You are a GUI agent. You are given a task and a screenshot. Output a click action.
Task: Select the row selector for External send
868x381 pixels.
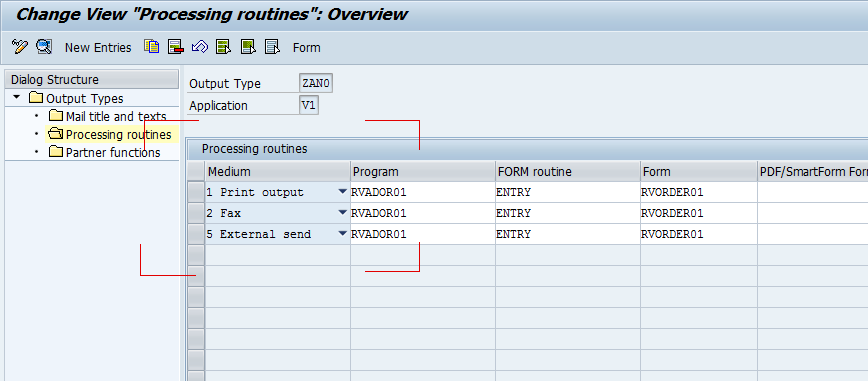point(196,234)
